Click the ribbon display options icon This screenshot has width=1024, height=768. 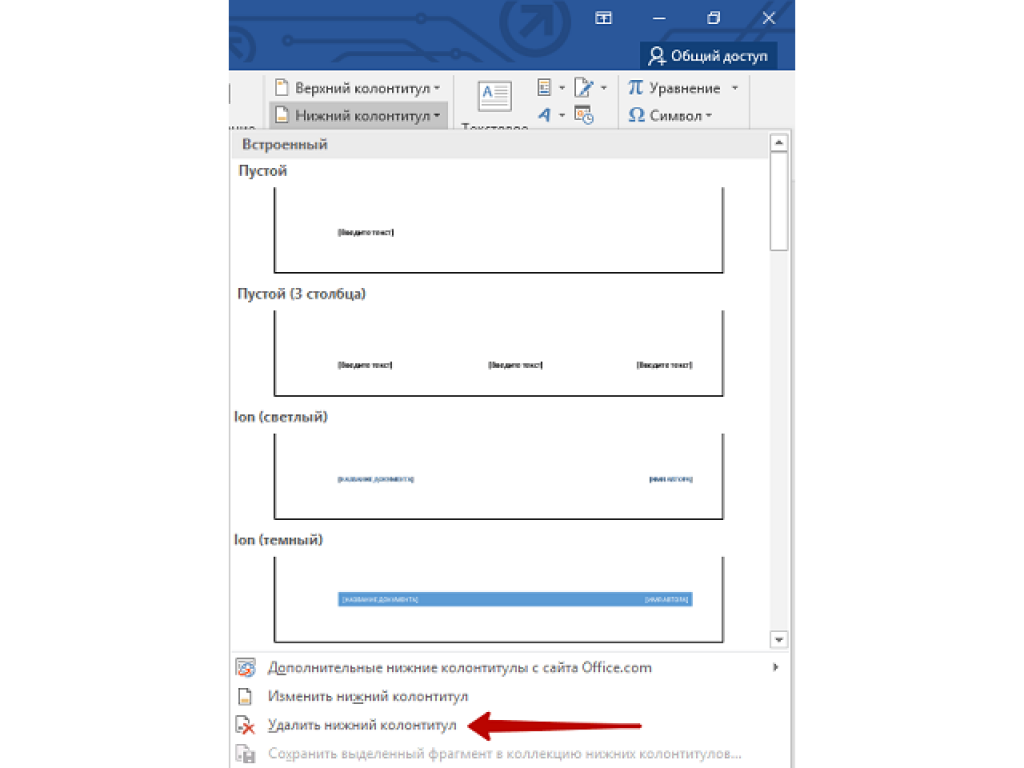(x=603, y=18)
